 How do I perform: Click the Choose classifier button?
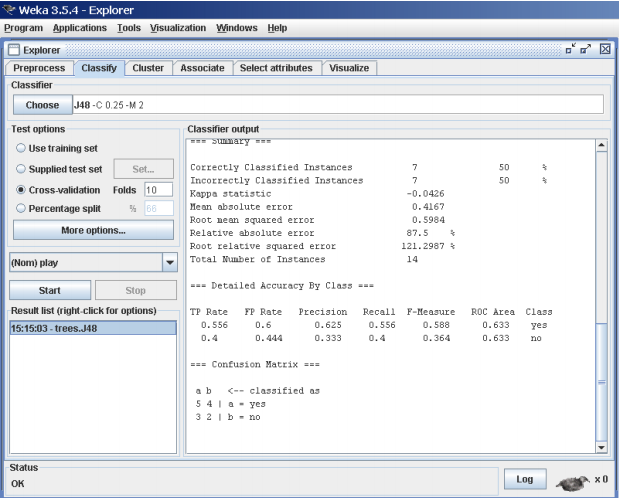[42, 105]
